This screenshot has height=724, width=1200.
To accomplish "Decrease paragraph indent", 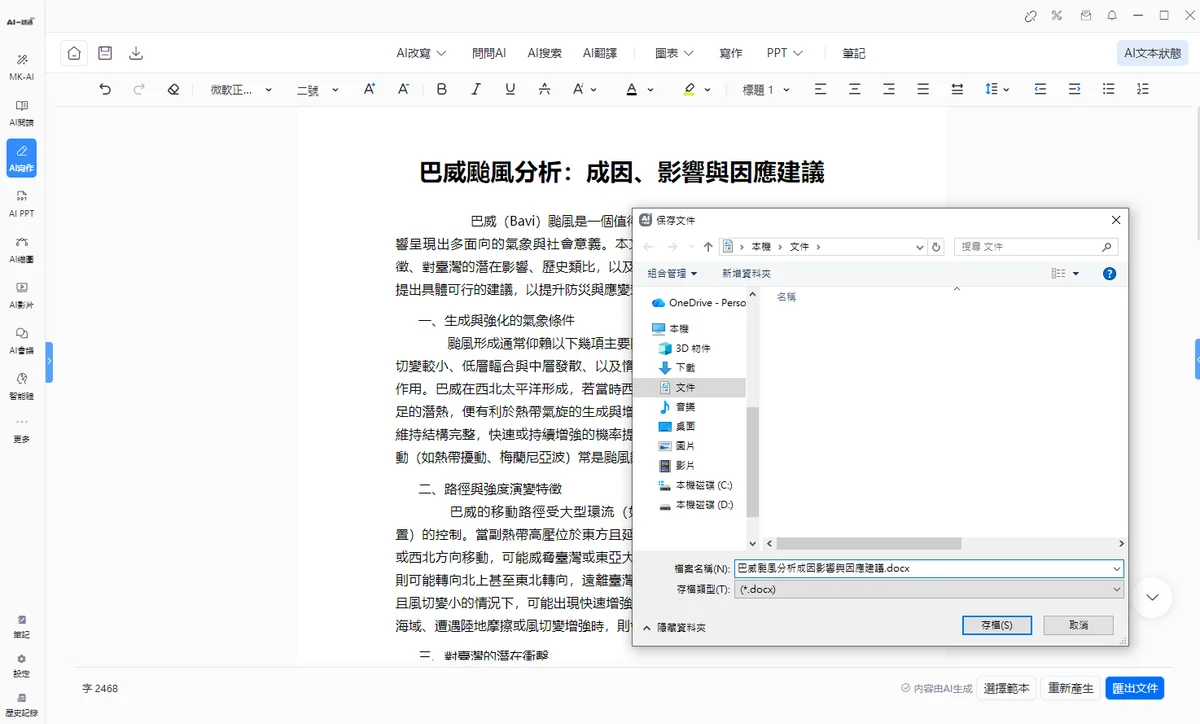I will pyautogui.click(x=1040, y=89).
